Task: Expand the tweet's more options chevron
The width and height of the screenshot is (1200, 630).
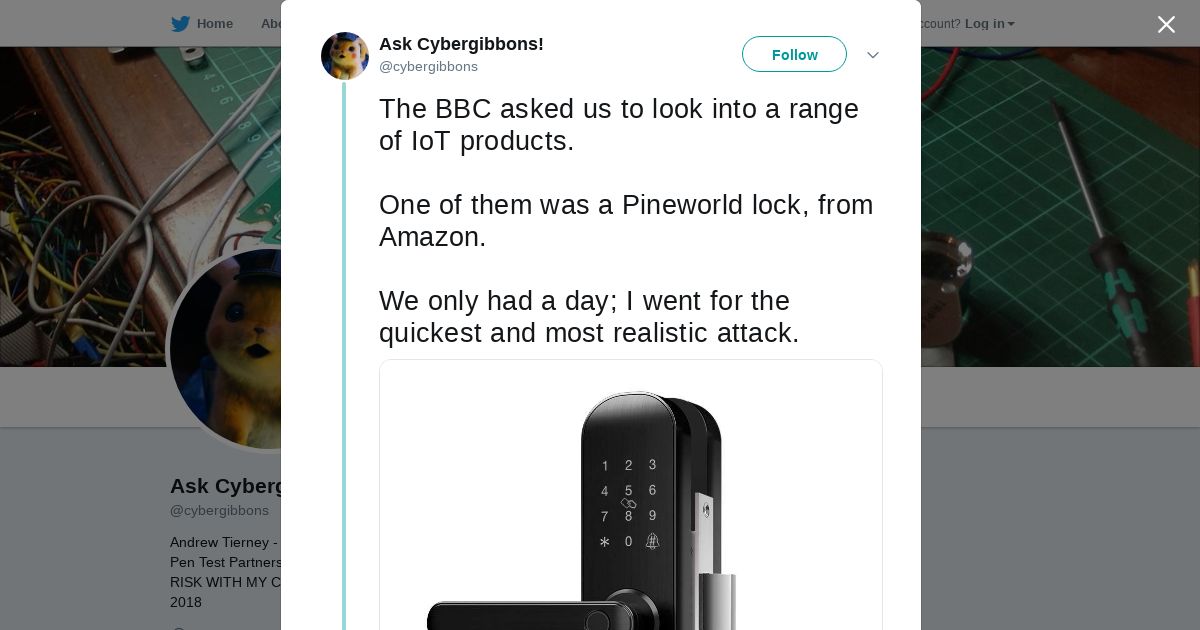Action: pyautogui.click(x=873, y=55)
